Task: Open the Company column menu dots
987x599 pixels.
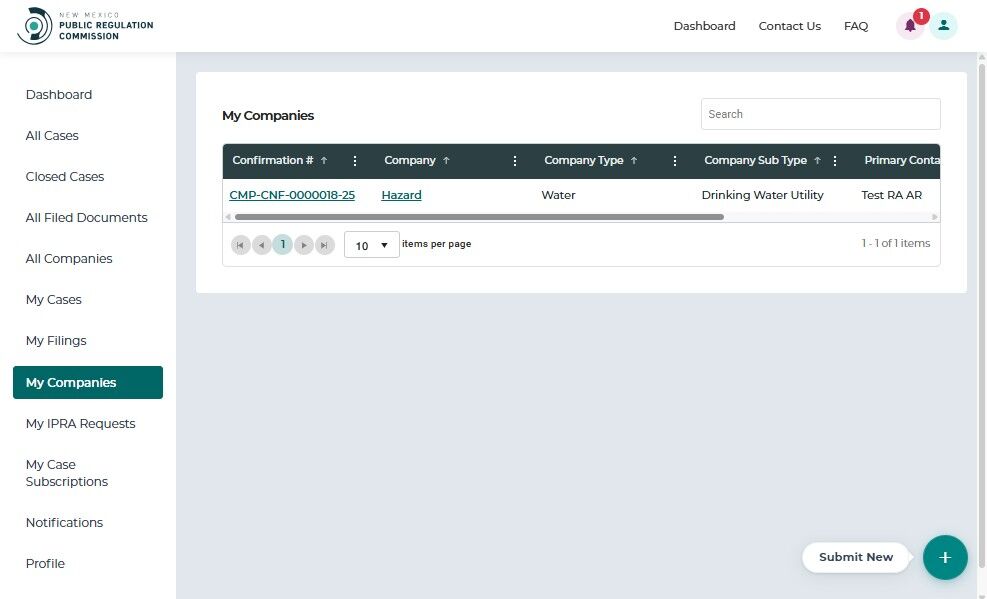Action: pyautogui.click(x=515, y=161)
